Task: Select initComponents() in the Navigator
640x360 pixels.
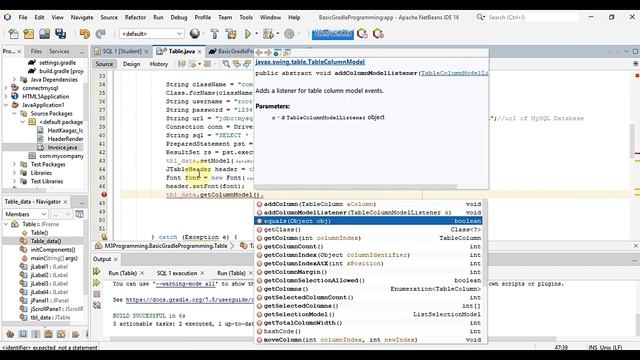Action: (x=53, y=250)
